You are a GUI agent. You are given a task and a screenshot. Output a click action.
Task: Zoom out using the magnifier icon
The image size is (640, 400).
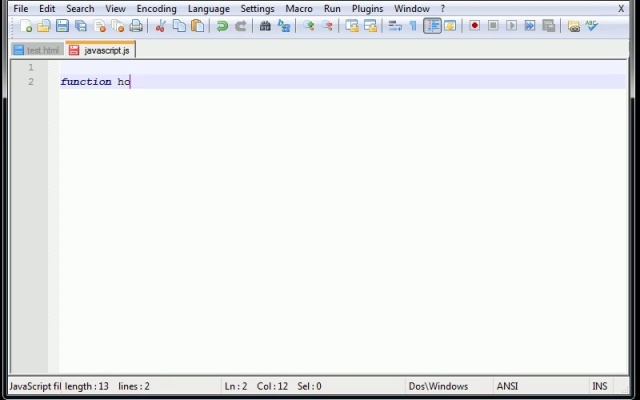pos(327,26)
